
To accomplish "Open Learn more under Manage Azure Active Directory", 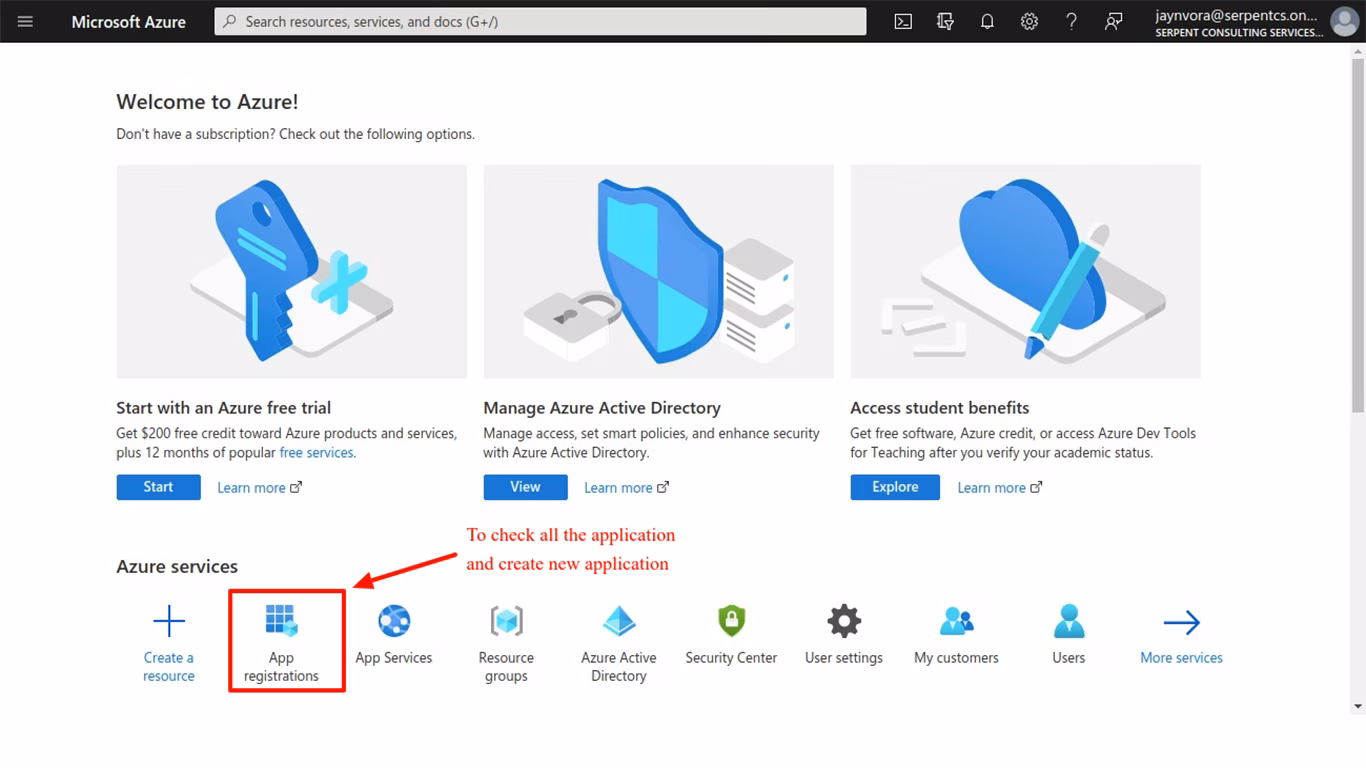I will tap(626, 488).
